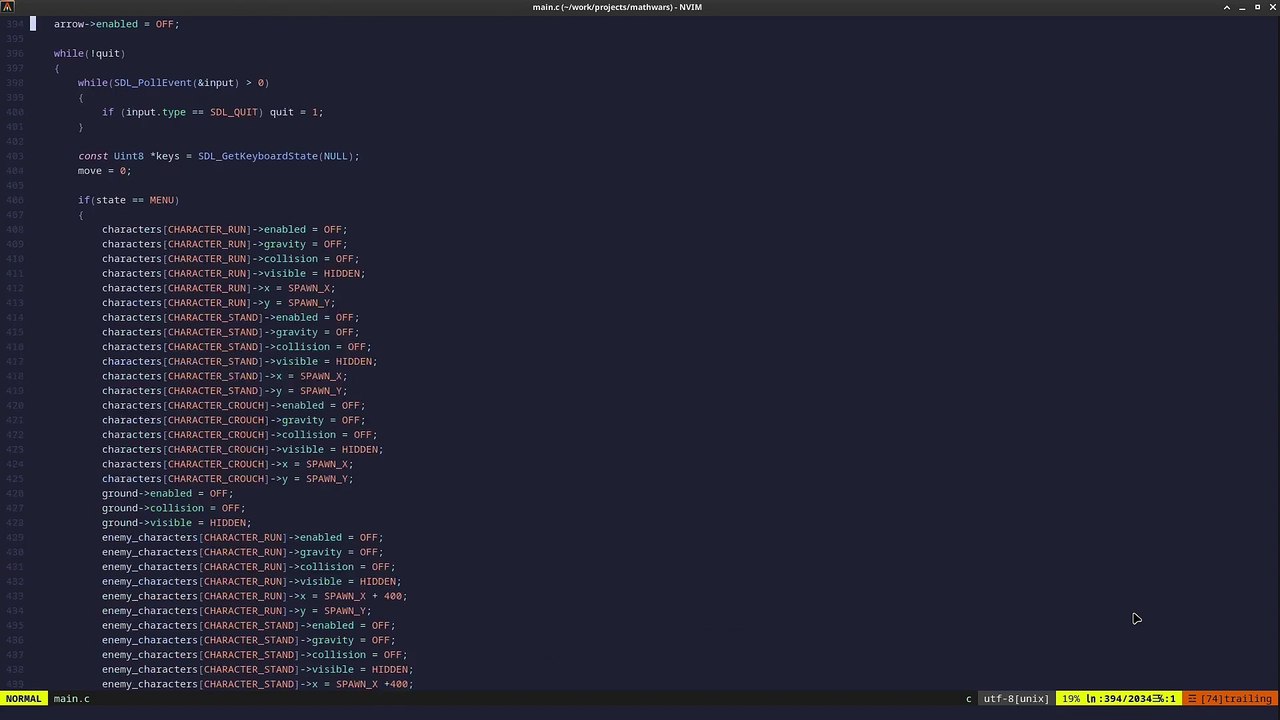
Task: Click 'enemy_characters[CHARACTER_RUN]->enabled = OFF;' line
Action: (242, 537)
